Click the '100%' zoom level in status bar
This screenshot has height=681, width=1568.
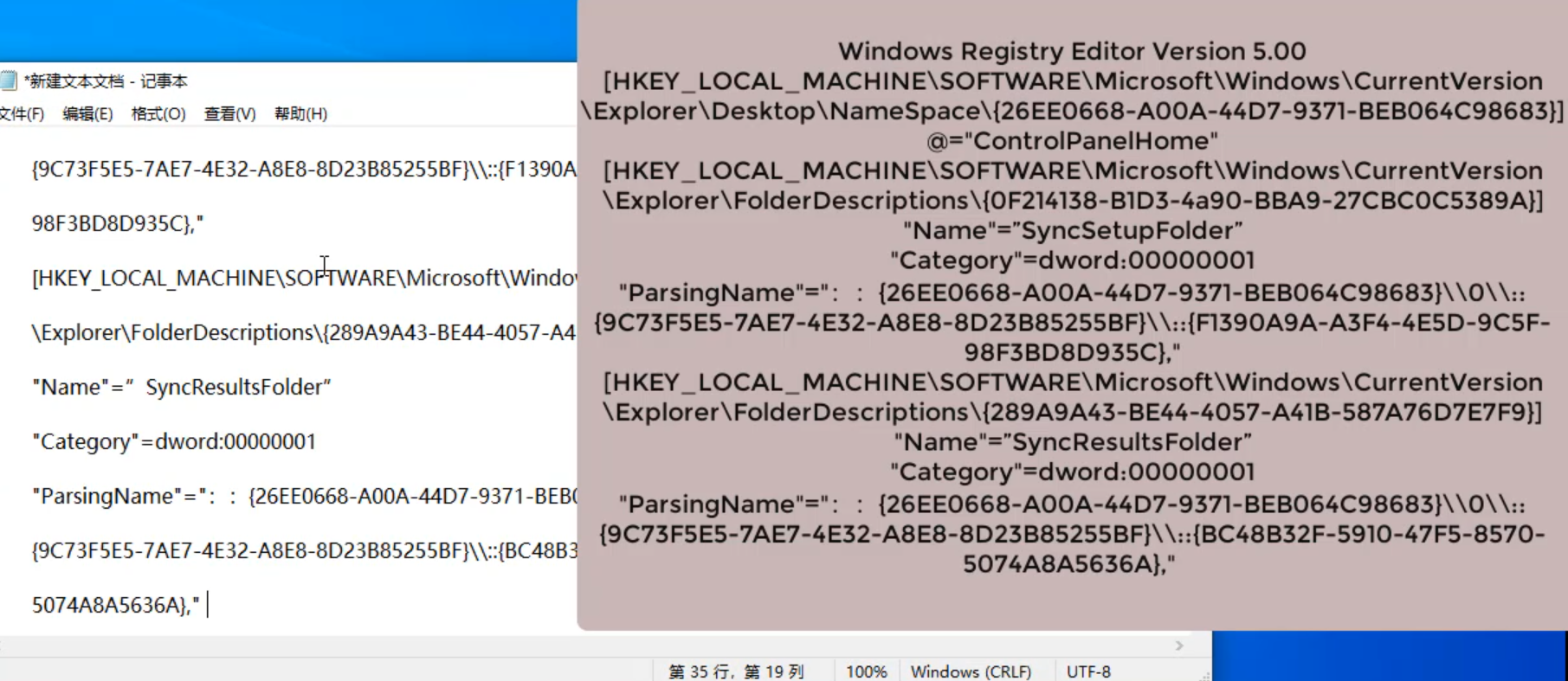(x=866, y=671)
